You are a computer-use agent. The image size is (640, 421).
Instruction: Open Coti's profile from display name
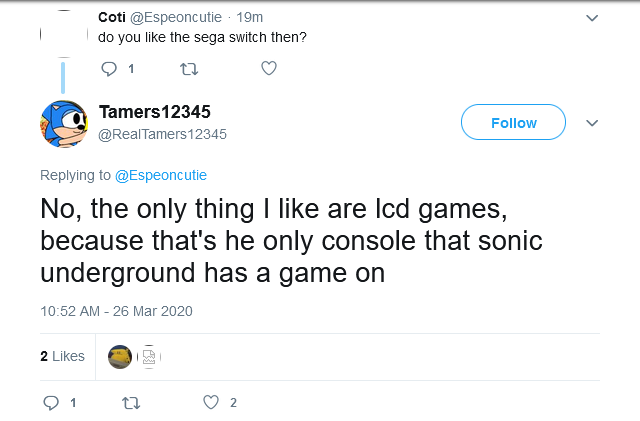[x=111, y=17]
